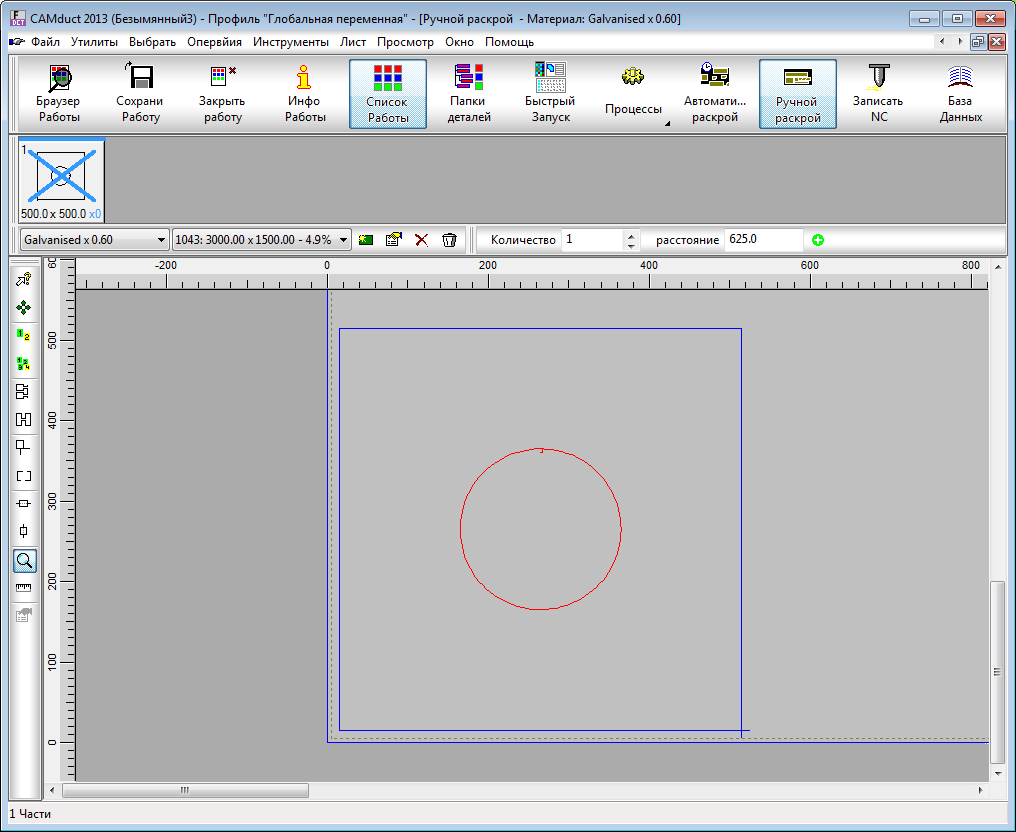Launch Быстрый Запуск quick start
The image size is (1016, 832).
(551, 94)
